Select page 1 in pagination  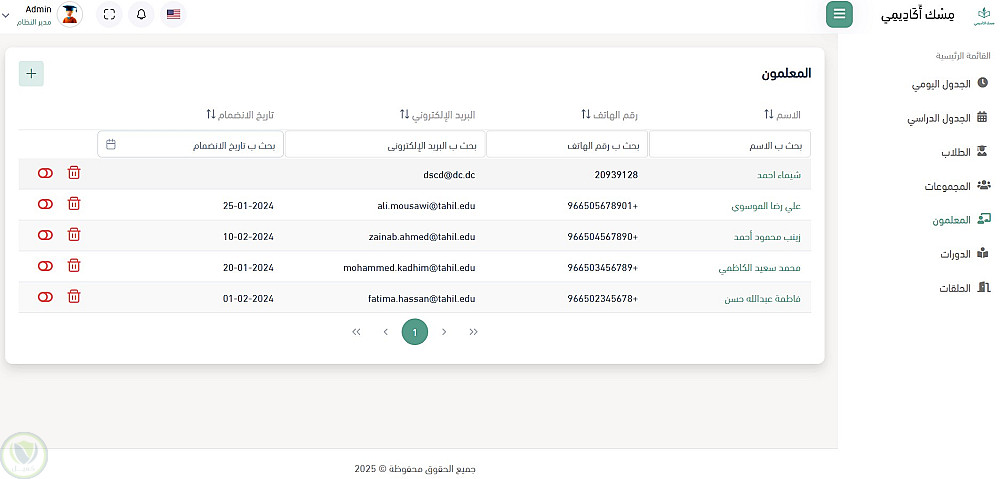(x=414, y=331)
